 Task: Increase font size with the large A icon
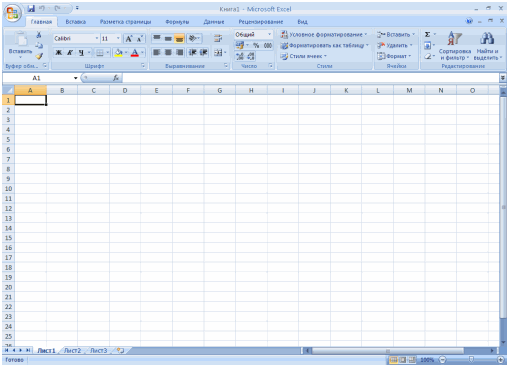pos(129,39)
